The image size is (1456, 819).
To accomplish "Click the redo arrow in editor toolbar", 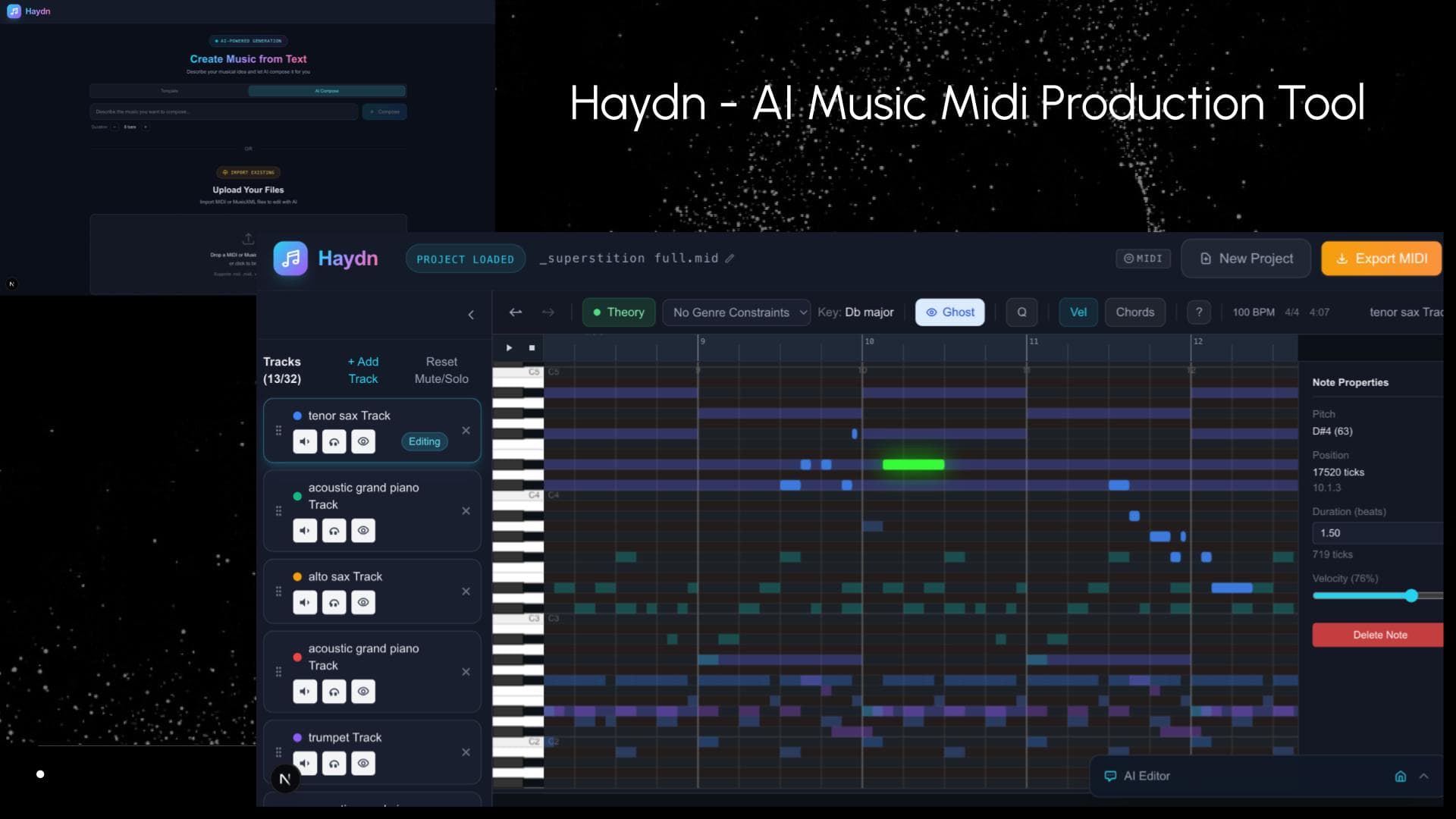I will [x=548, y=312].
